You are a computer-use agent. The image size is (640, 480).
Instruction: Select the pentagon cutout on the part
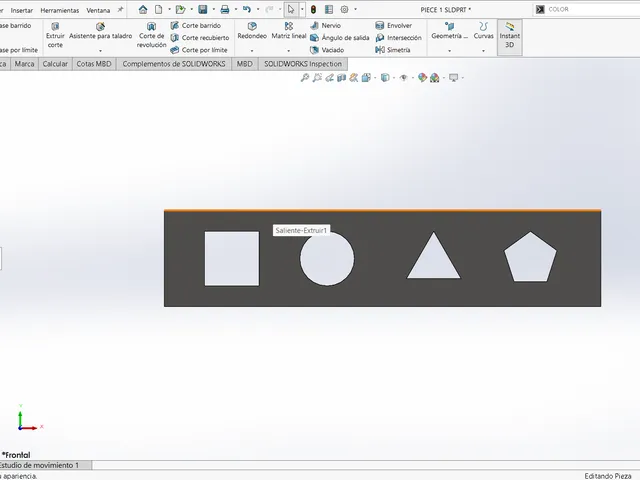click(530, 257)
